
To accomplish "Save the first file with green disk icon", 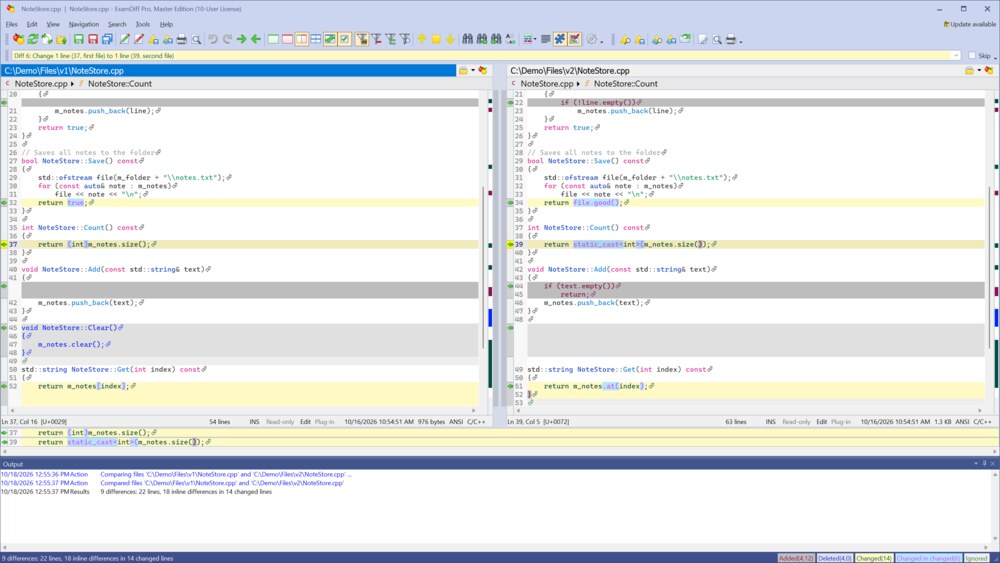I will 78,40.
